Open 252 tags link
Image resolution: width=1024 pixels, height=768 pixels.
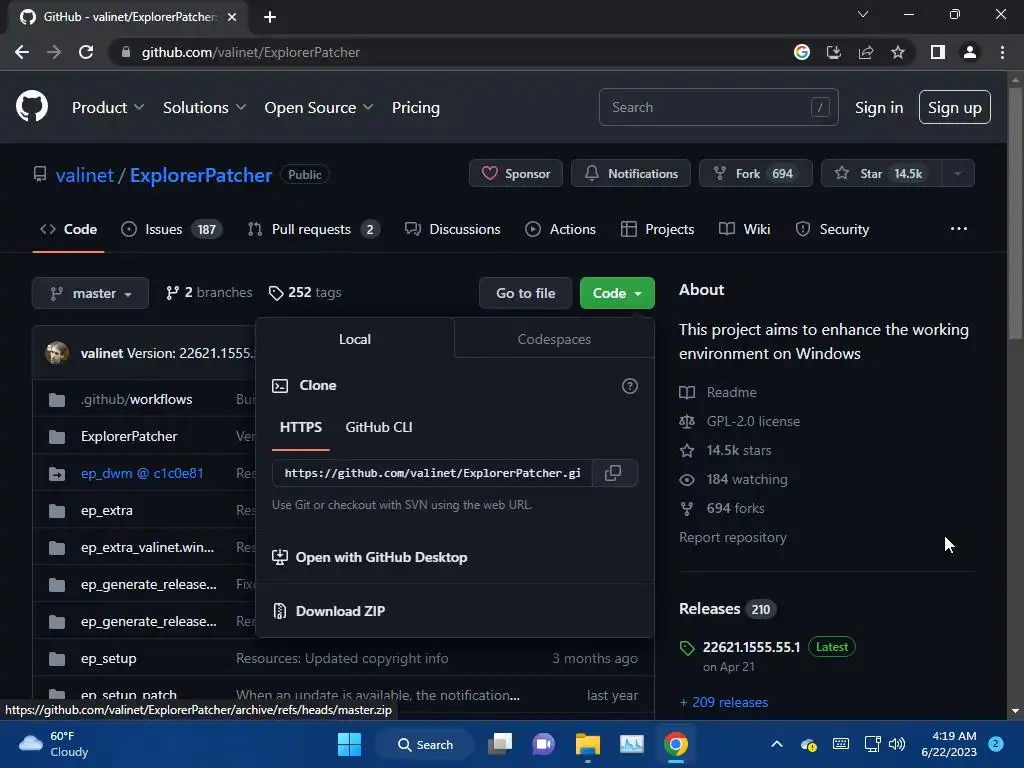coord(305,293)
